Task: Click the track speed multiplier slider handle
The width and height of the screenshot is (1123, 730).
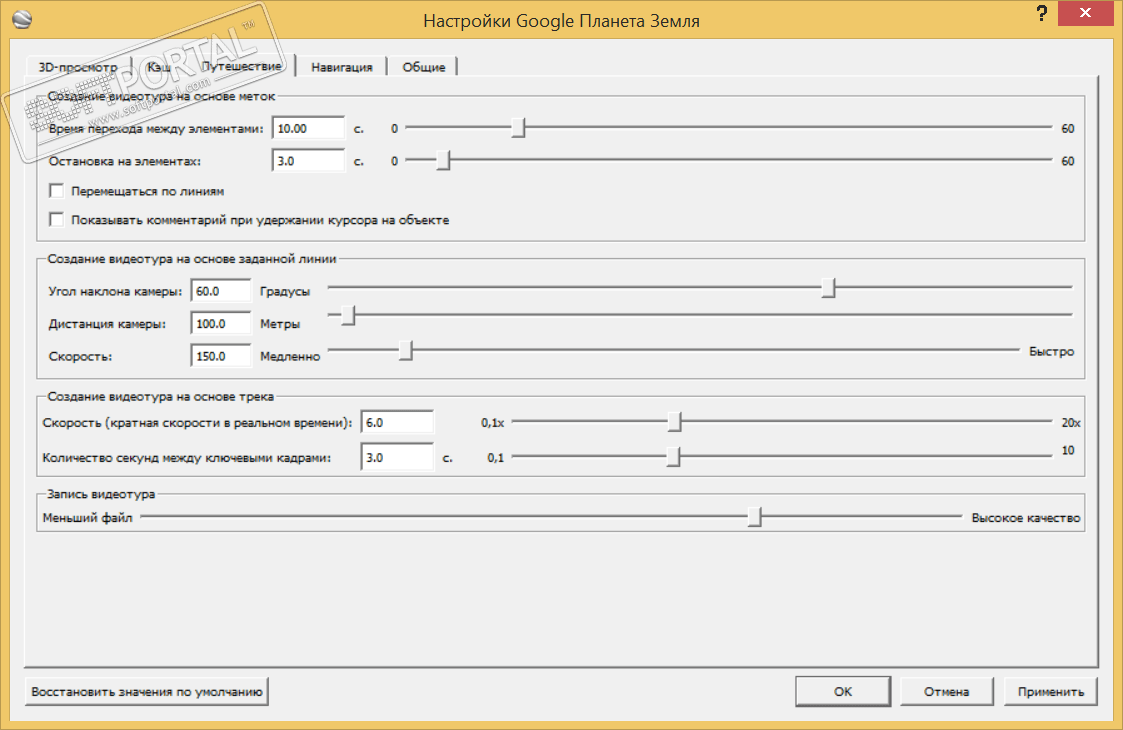Action: click(x=675, y=422)
